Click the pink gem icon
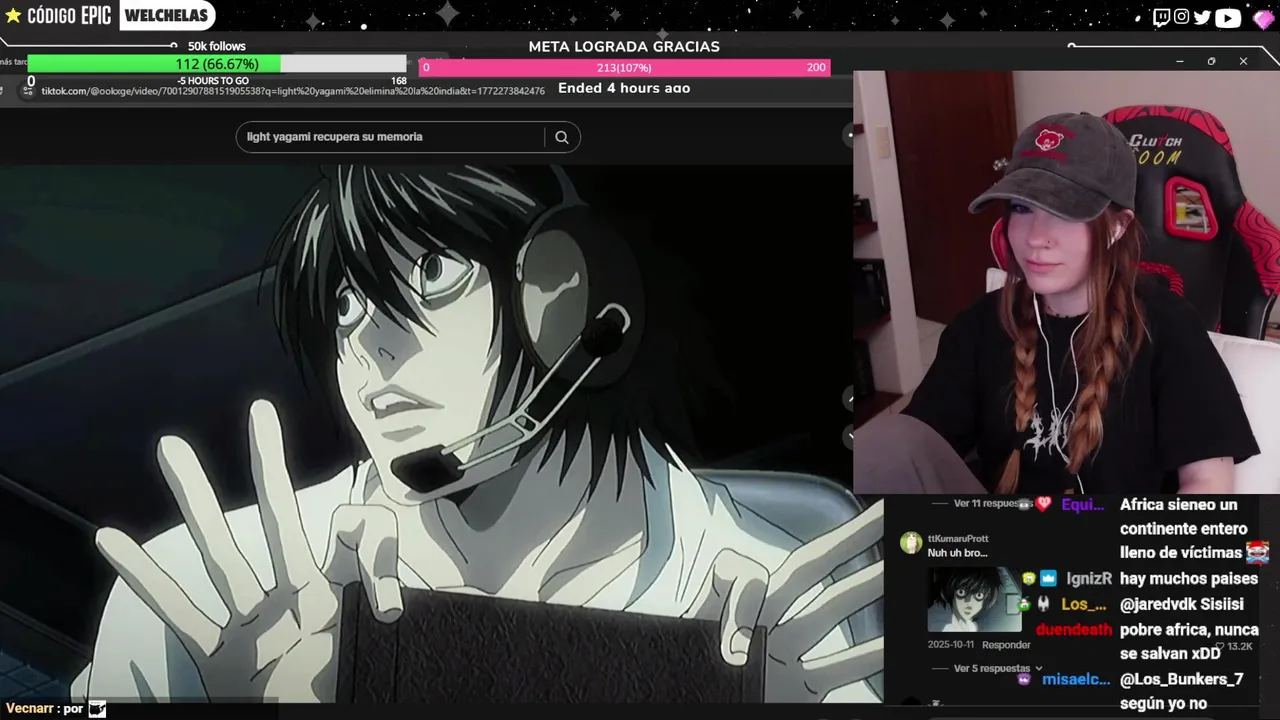This screenshot has height=720, width=1280. click(1263, 18)
